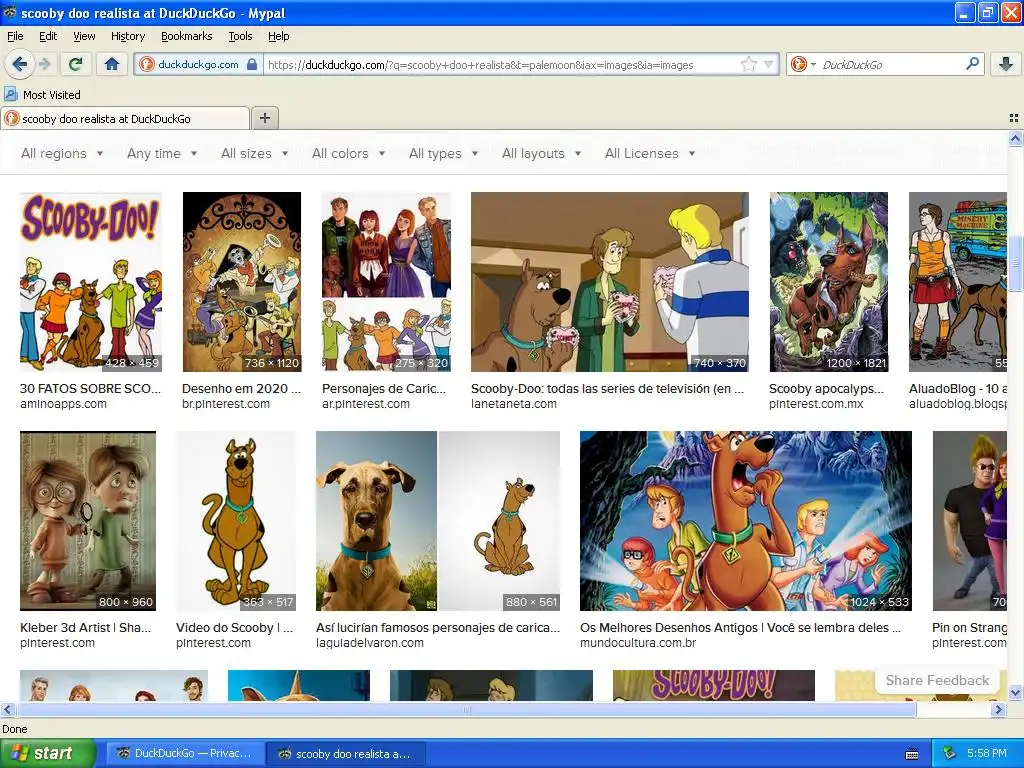Click the 5:58 PM system clock
1024x768 pixels.
point(986,754)
